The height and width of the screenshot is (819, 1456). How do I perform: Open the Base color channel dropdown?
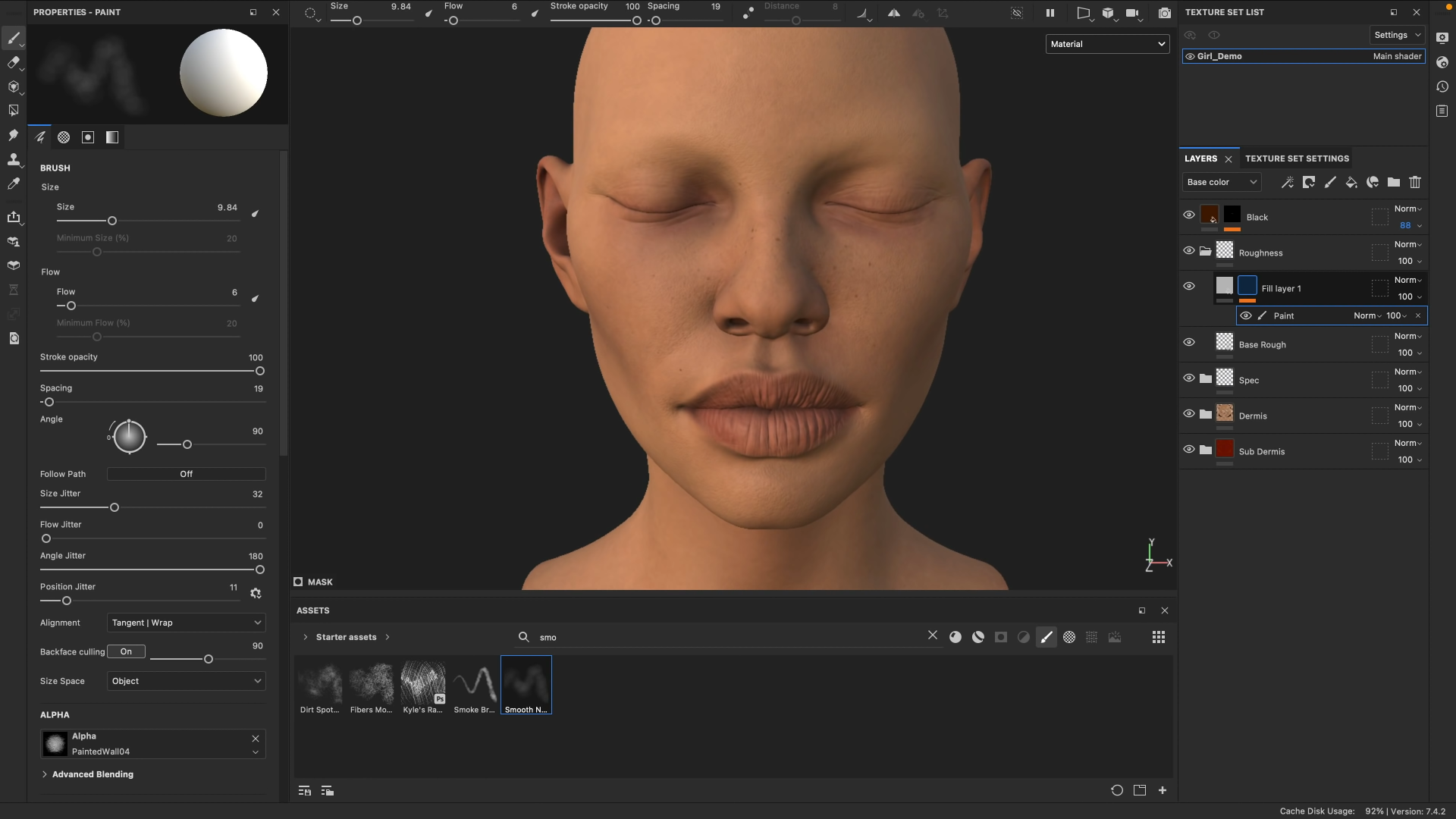(1220, 182)
